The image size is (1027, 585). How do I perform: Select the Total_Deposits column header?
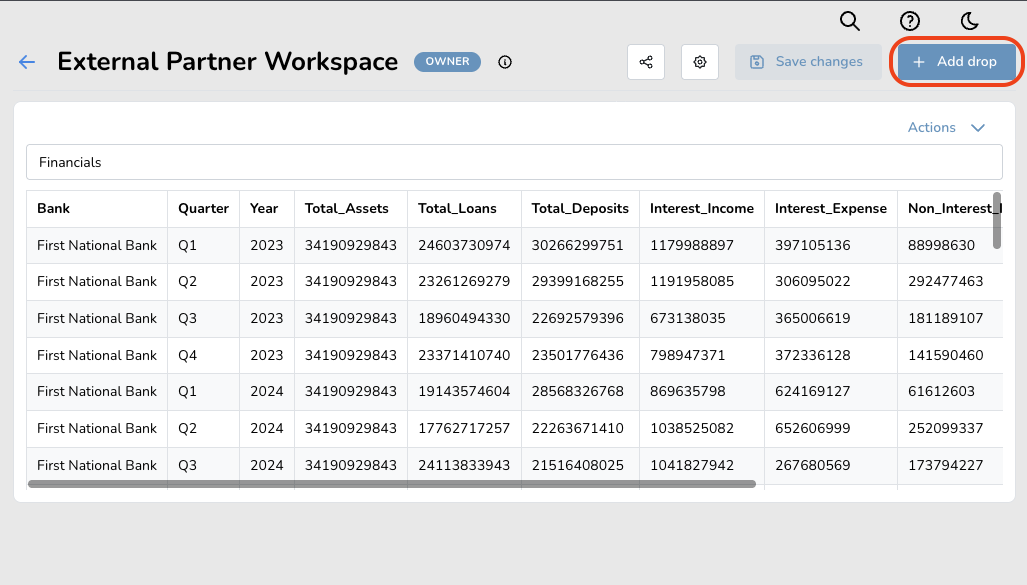580,208
